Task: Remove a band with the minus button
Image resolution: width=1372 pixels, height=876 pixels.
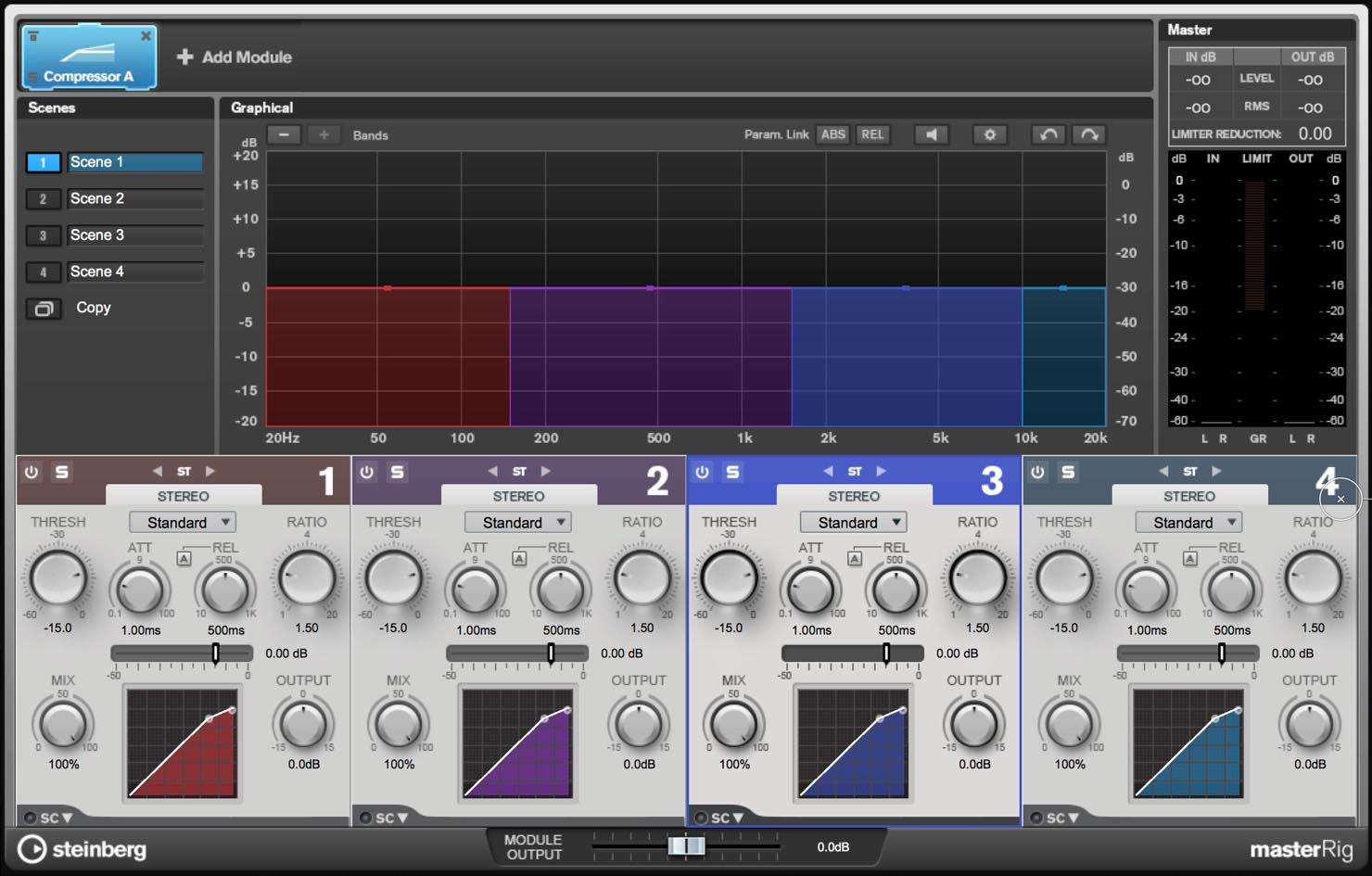Action: [285, 134]
